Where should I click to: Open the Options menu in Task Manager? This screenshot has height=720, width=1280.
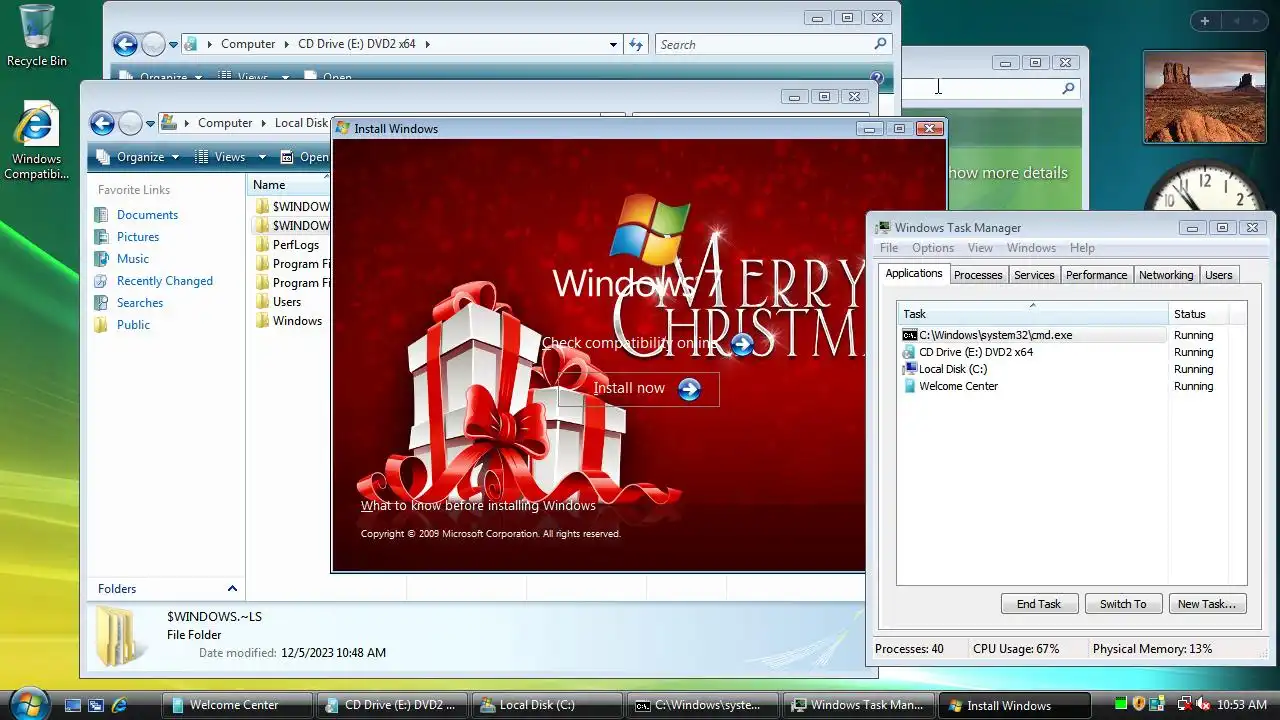933,248
